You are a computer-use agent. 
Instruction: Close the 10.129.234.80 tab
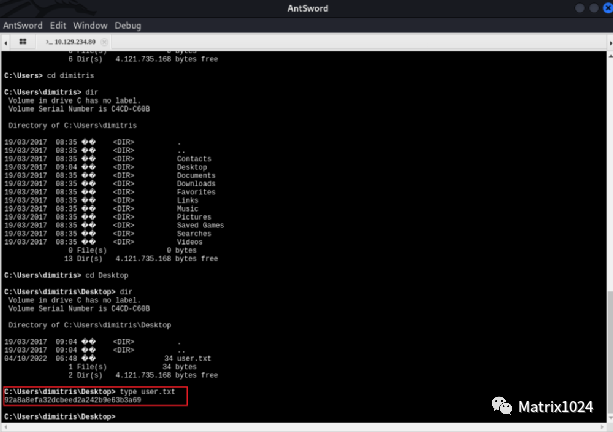point(104,42)
